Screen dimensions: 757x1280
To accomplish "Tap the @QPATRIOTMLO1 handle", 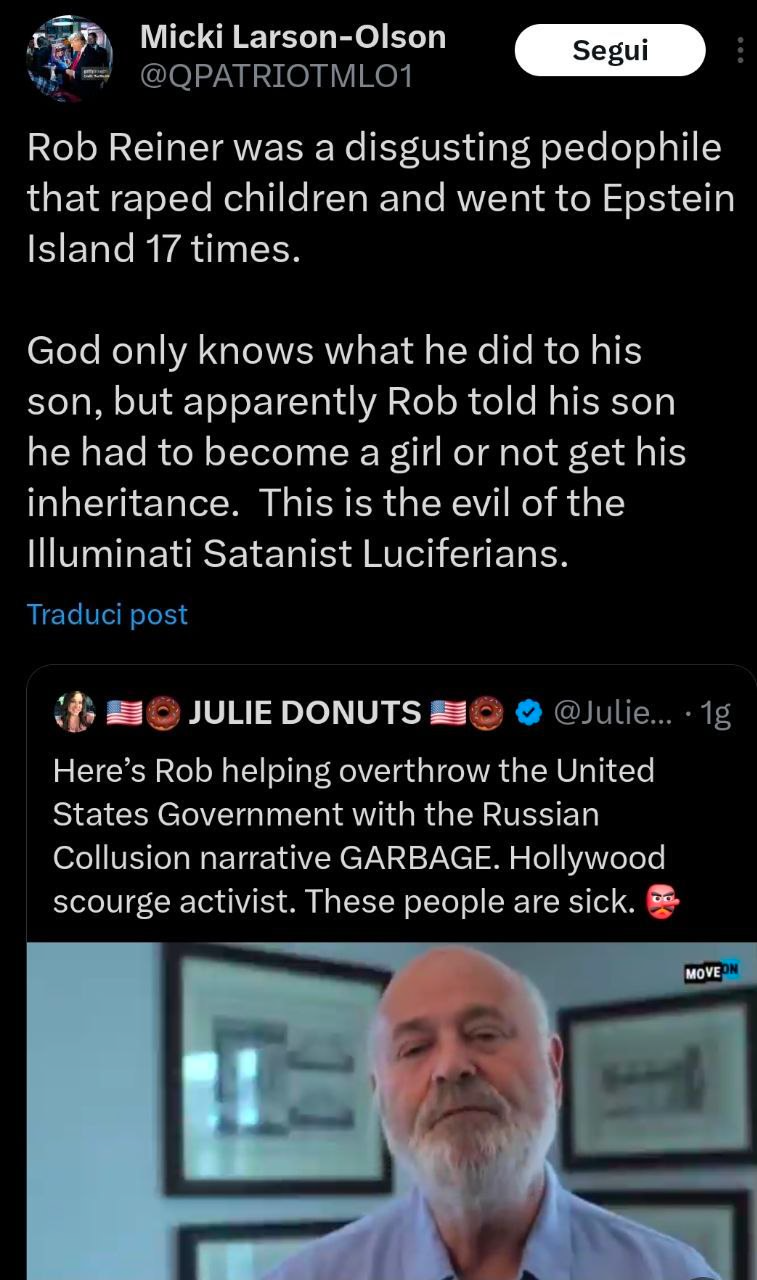I will click(x=277, y=75).
